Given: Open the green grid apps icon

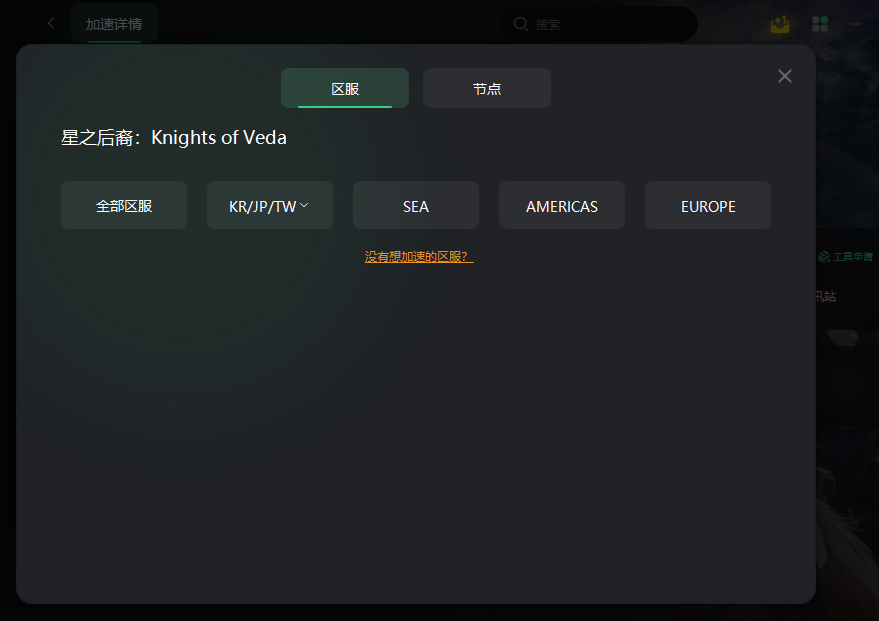Looking at the screenshot, I should click(820, 24).
